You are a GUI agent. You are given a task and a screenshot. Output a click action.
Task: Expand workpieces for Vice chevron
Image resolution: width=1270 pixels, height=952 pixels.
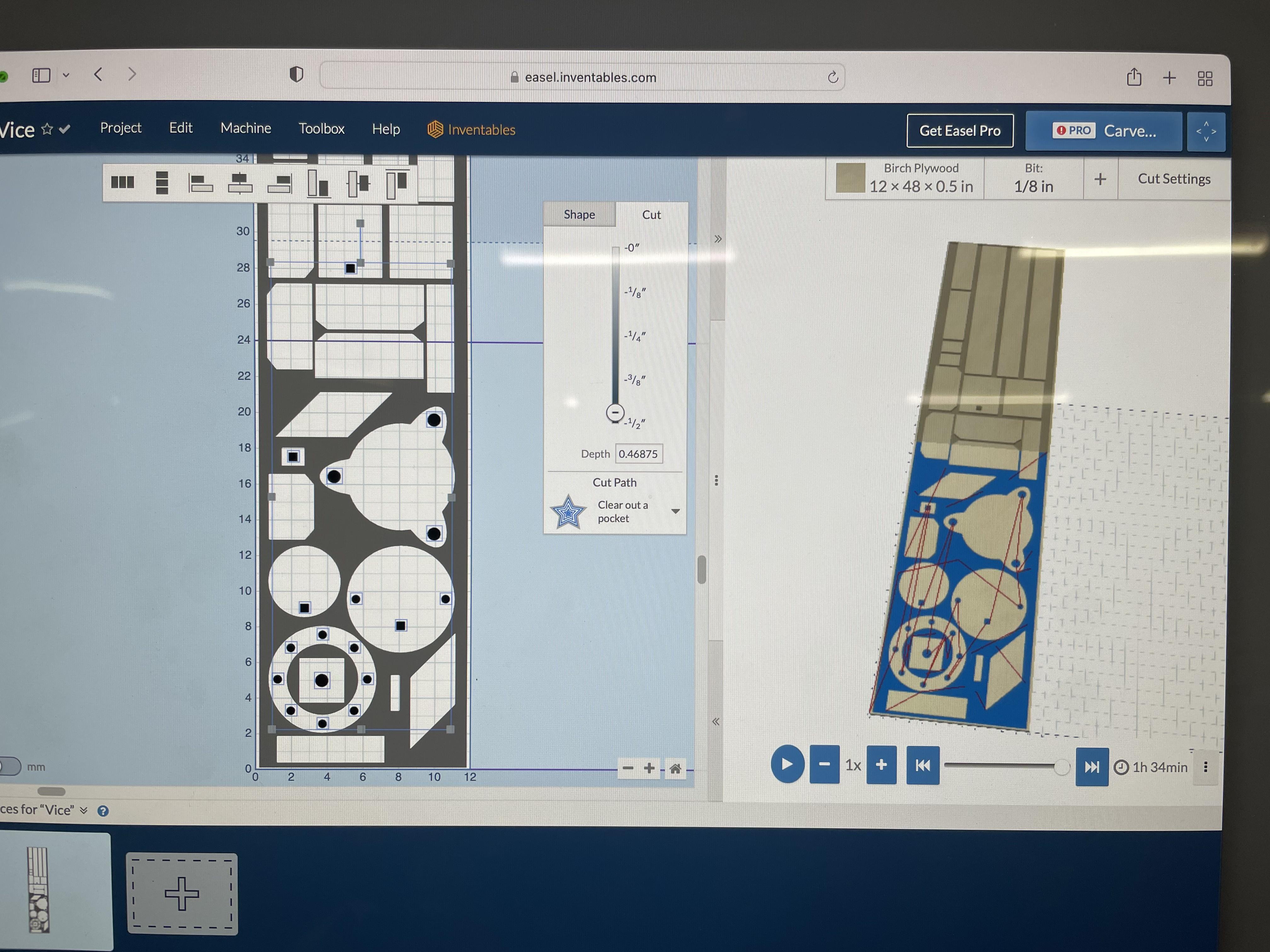tap(84, 810)
